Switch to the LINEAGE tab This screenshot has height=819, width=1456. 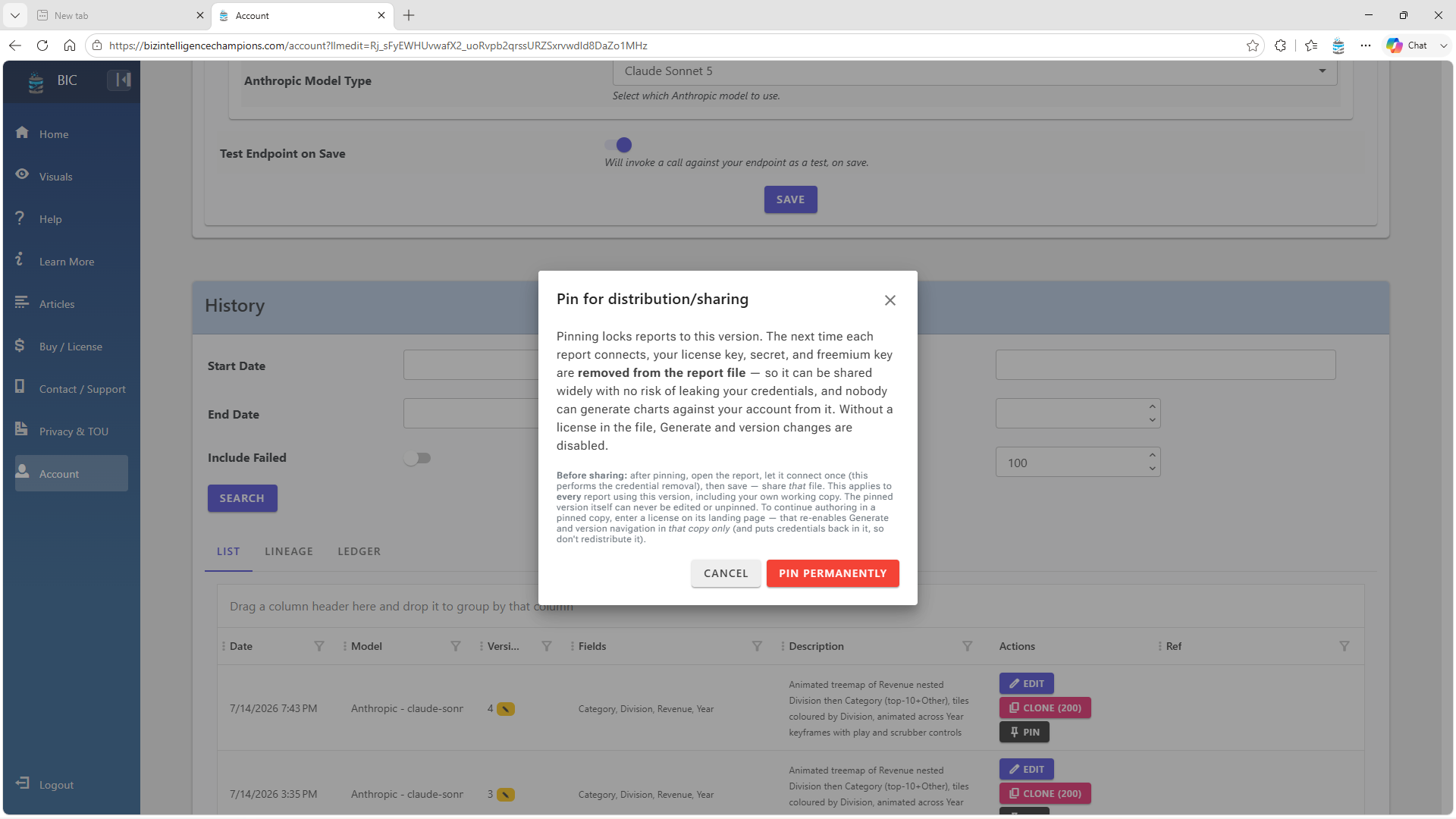coord(289,551)
